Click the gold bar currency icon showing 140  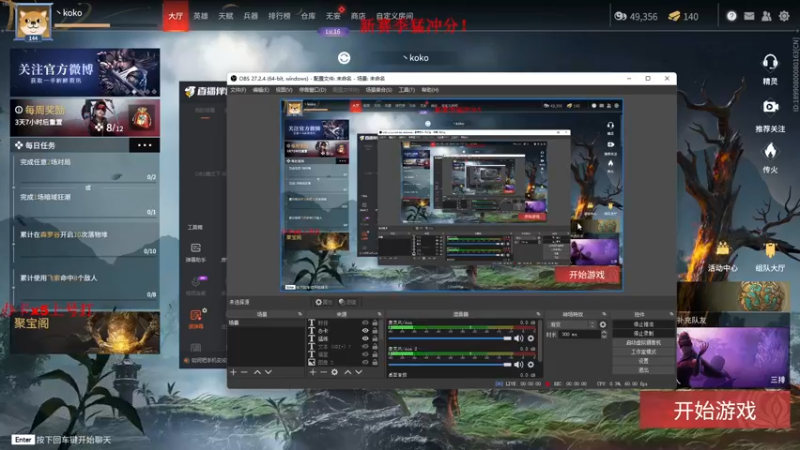pyautogui.click(x=674, y=16)
